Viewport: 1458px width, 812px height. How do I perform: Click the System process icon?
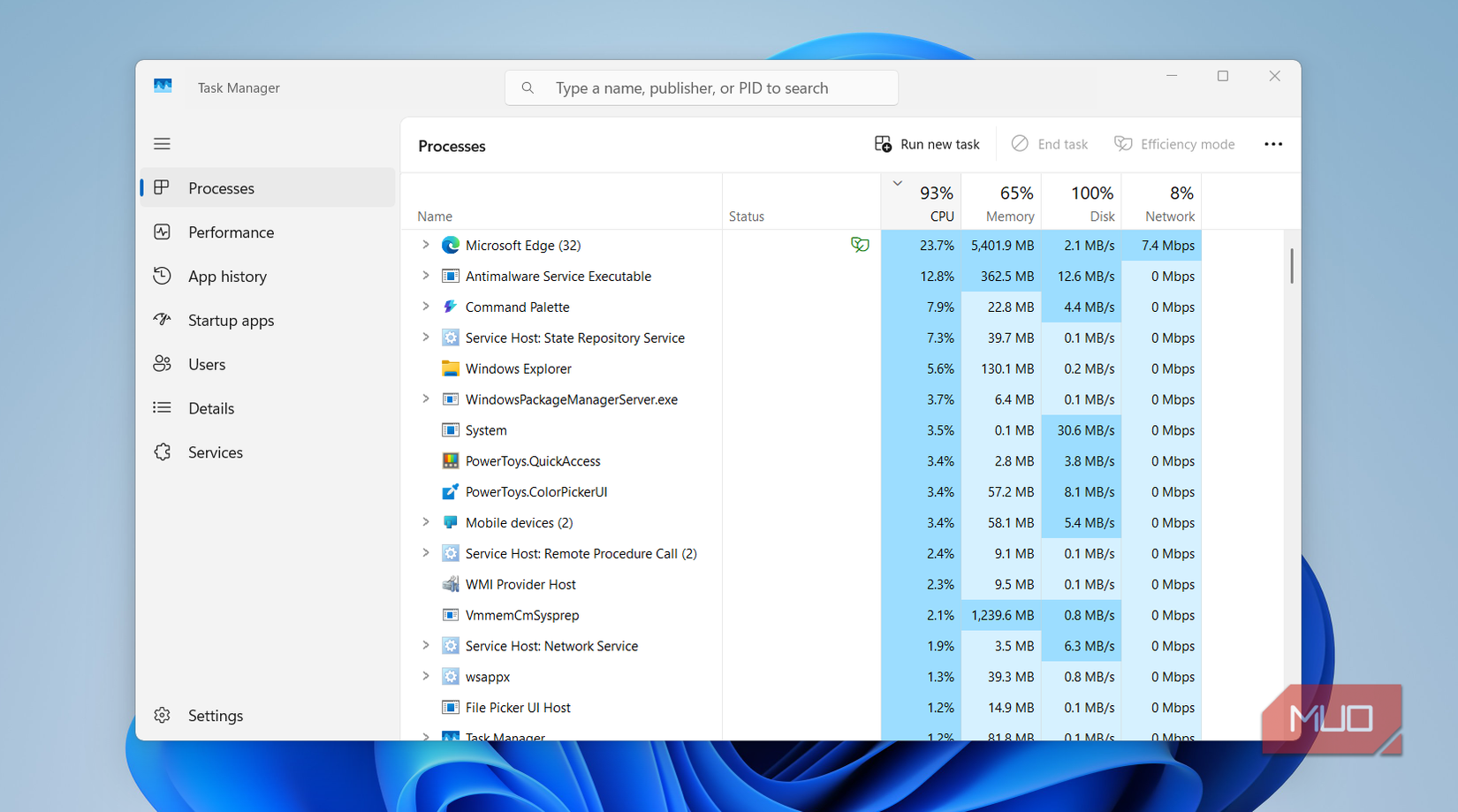click(451, 430)
